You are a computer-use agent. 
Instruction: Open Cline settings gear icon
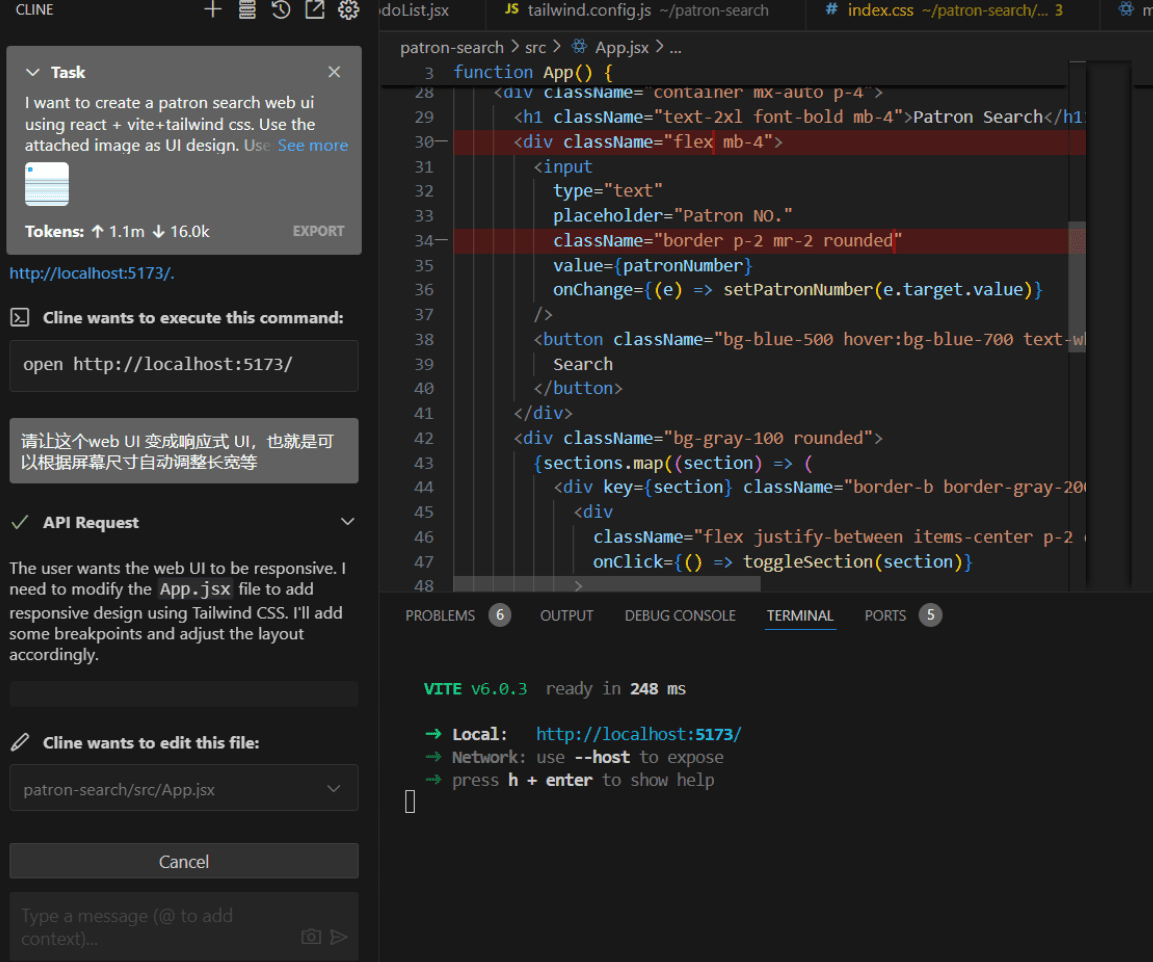click(x=349, y=10)
